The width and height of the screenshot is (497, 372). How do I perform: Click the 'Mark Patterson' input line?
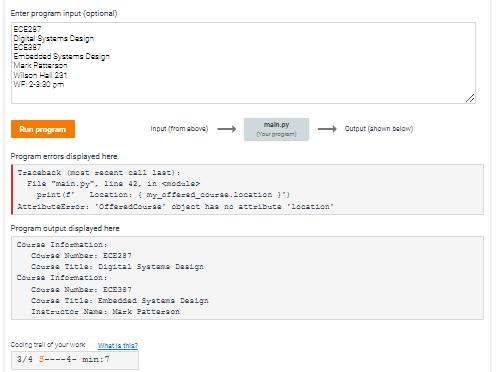tap(40, 66)
